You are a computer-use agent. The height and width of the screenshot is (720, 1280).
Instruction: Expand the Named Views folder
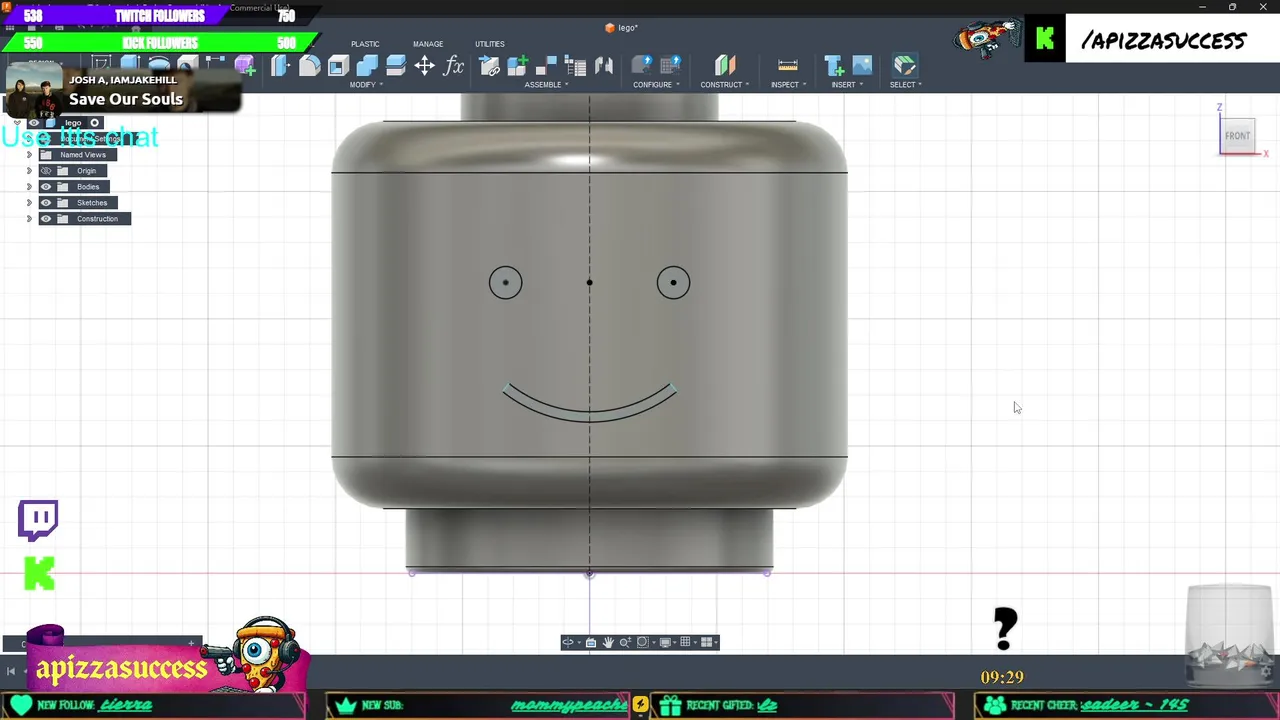pos(29,155)
